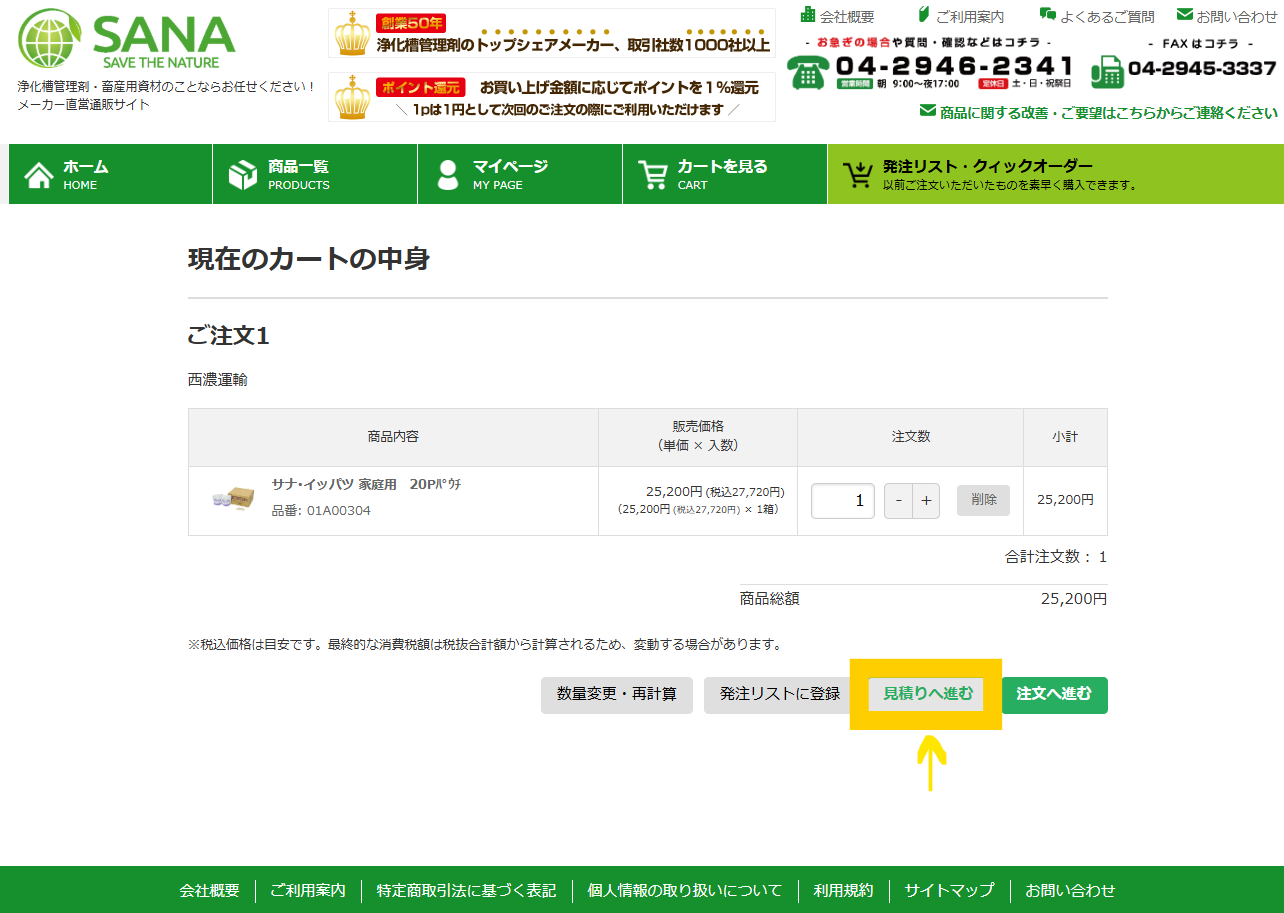The image size is (1284, 913).
Task: Open 利用規約 in the footer
Action: 843,890
